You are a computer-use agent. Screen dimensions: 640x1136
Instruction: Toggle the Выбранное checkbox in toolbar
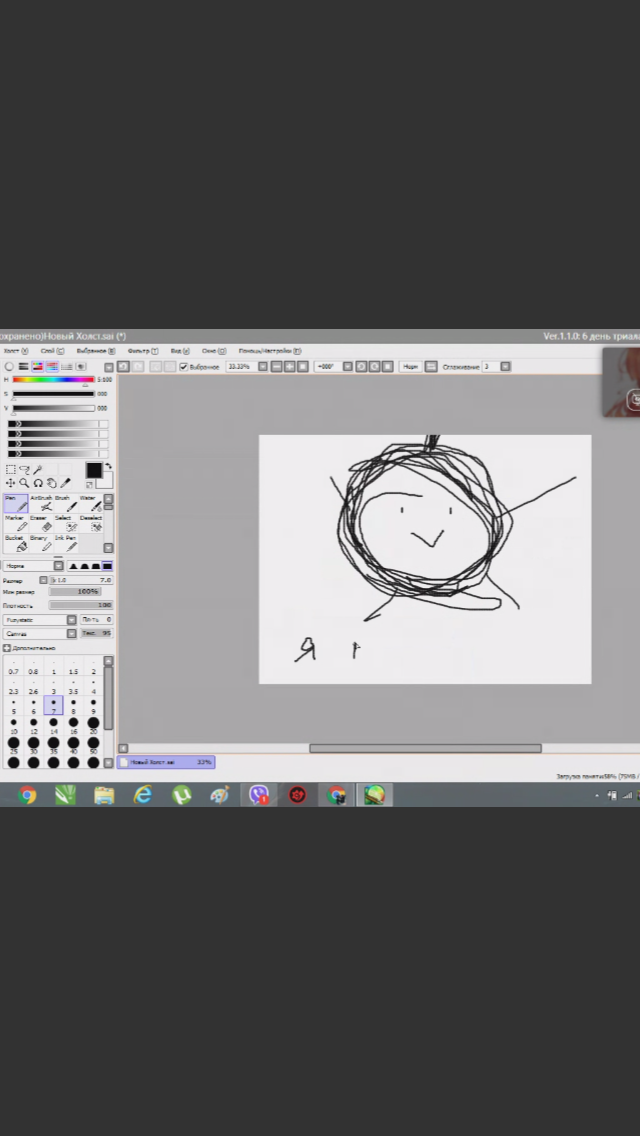183,367
